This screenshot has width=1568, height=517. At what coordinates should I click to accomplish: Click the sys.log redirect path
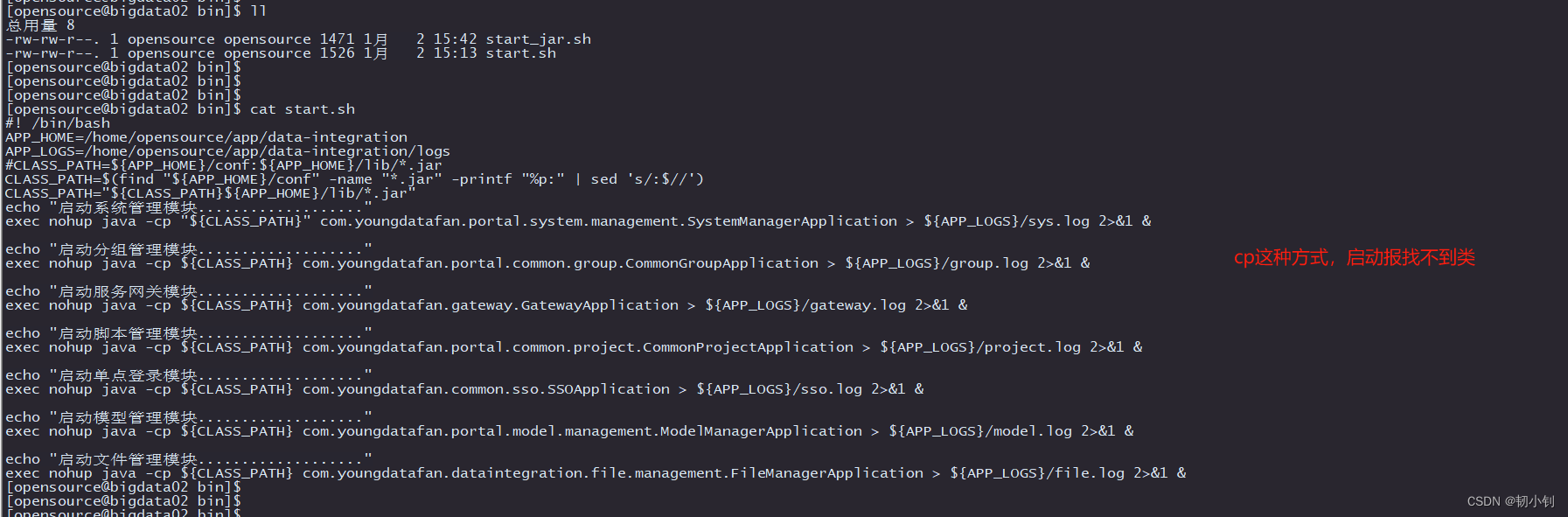pyautogui.click(x=1007, y=221)
